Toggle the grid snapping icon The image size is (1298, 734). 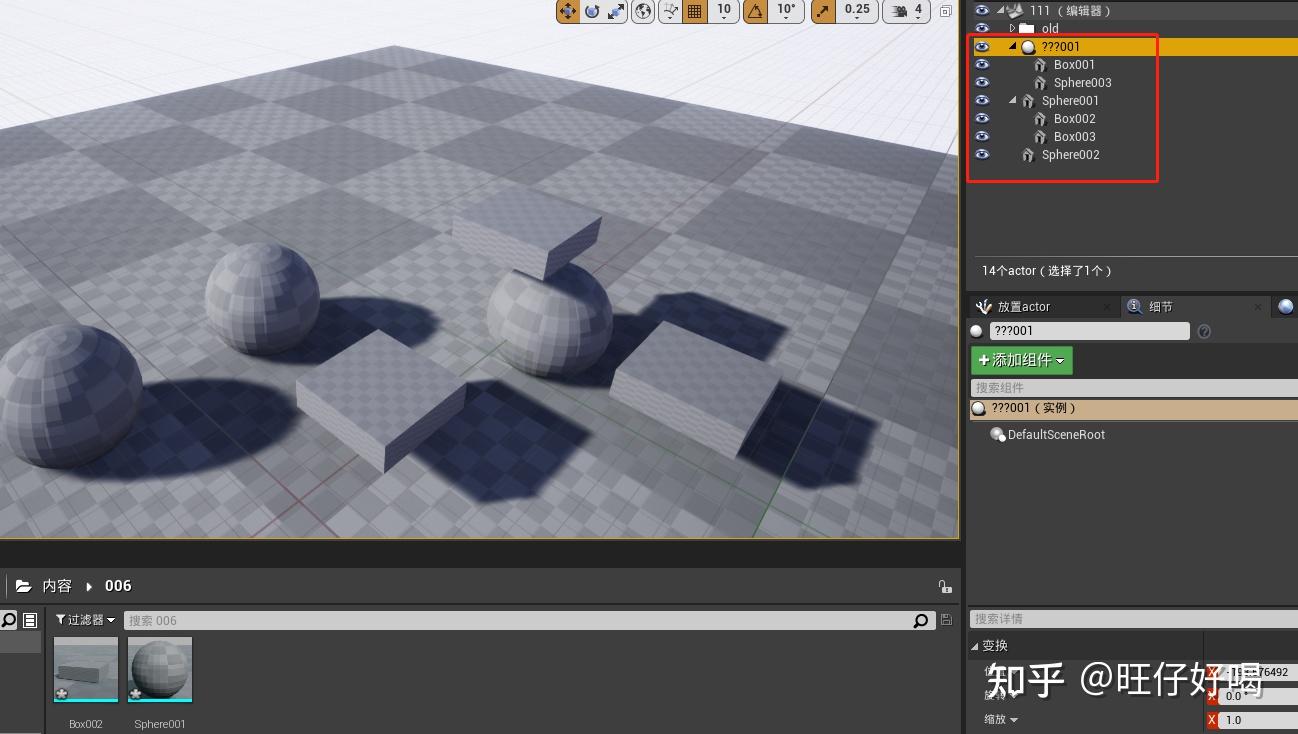(695, 12)
